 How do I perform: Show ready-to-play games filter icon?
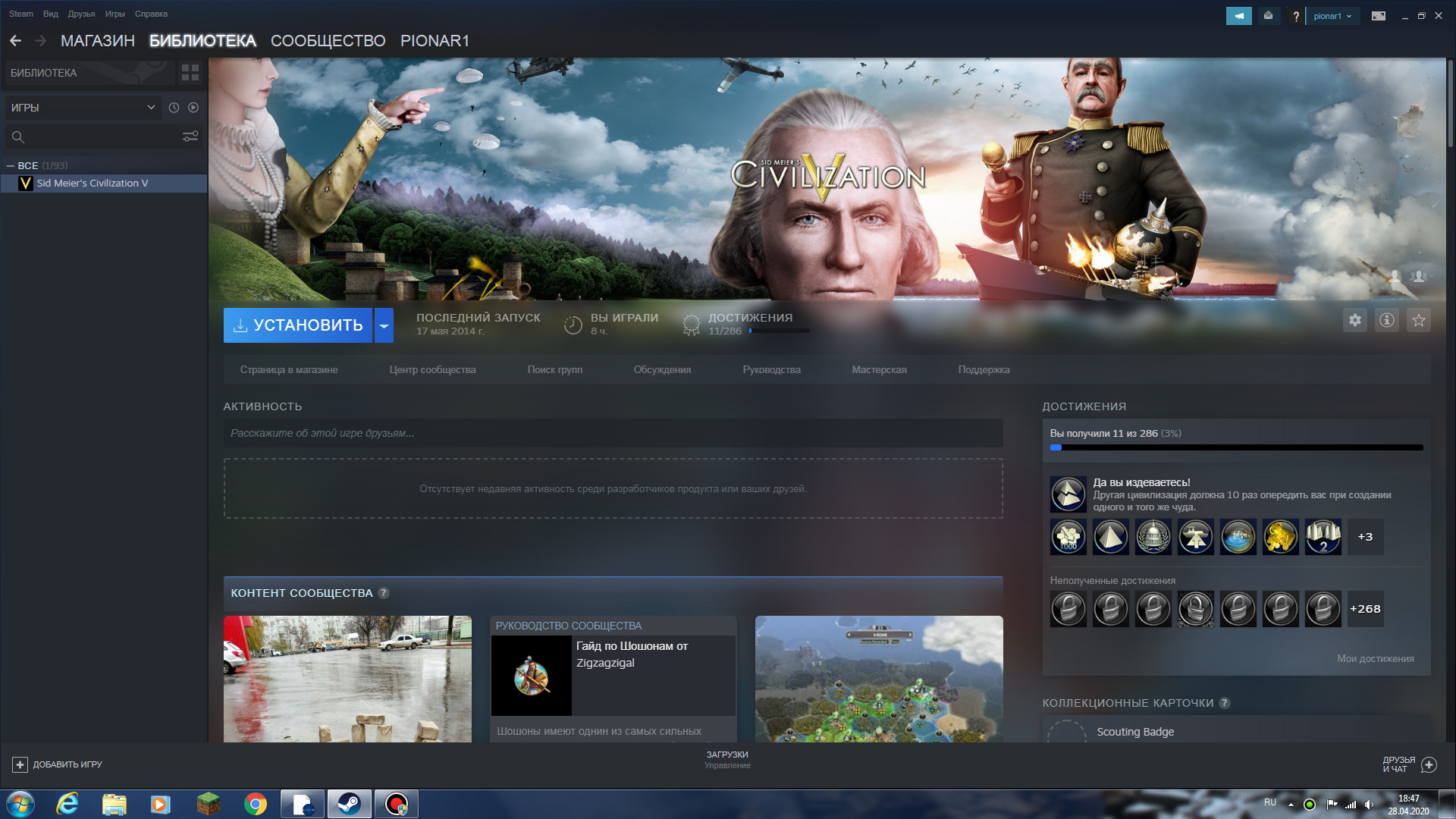193,108
